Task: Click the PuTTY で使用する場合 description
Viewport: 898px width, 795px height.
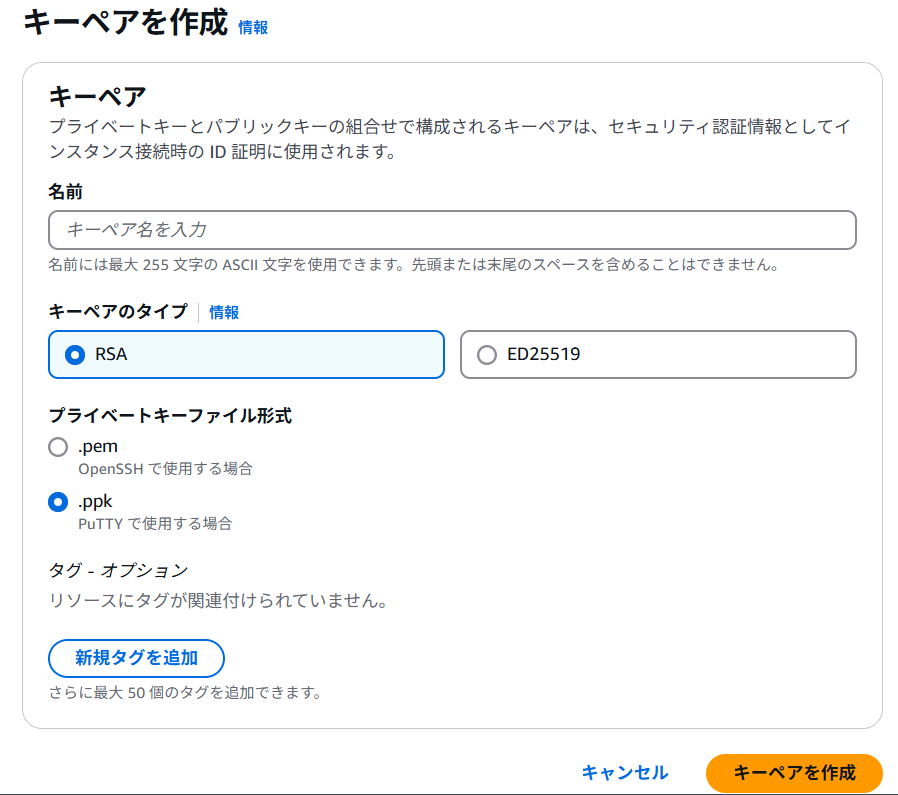Action: (x=155, y=524)
